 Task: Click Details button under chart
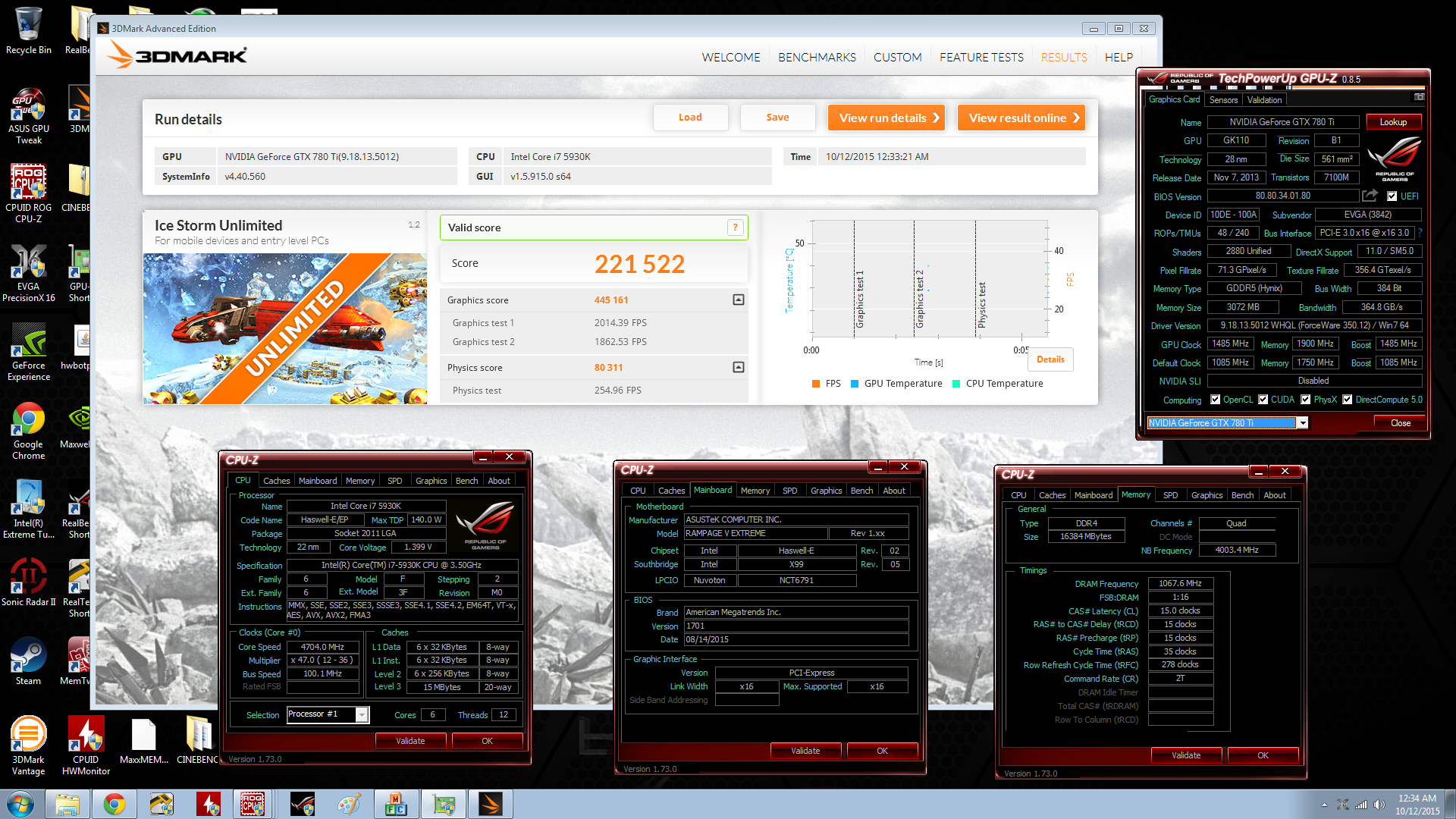click(1050, 359)
